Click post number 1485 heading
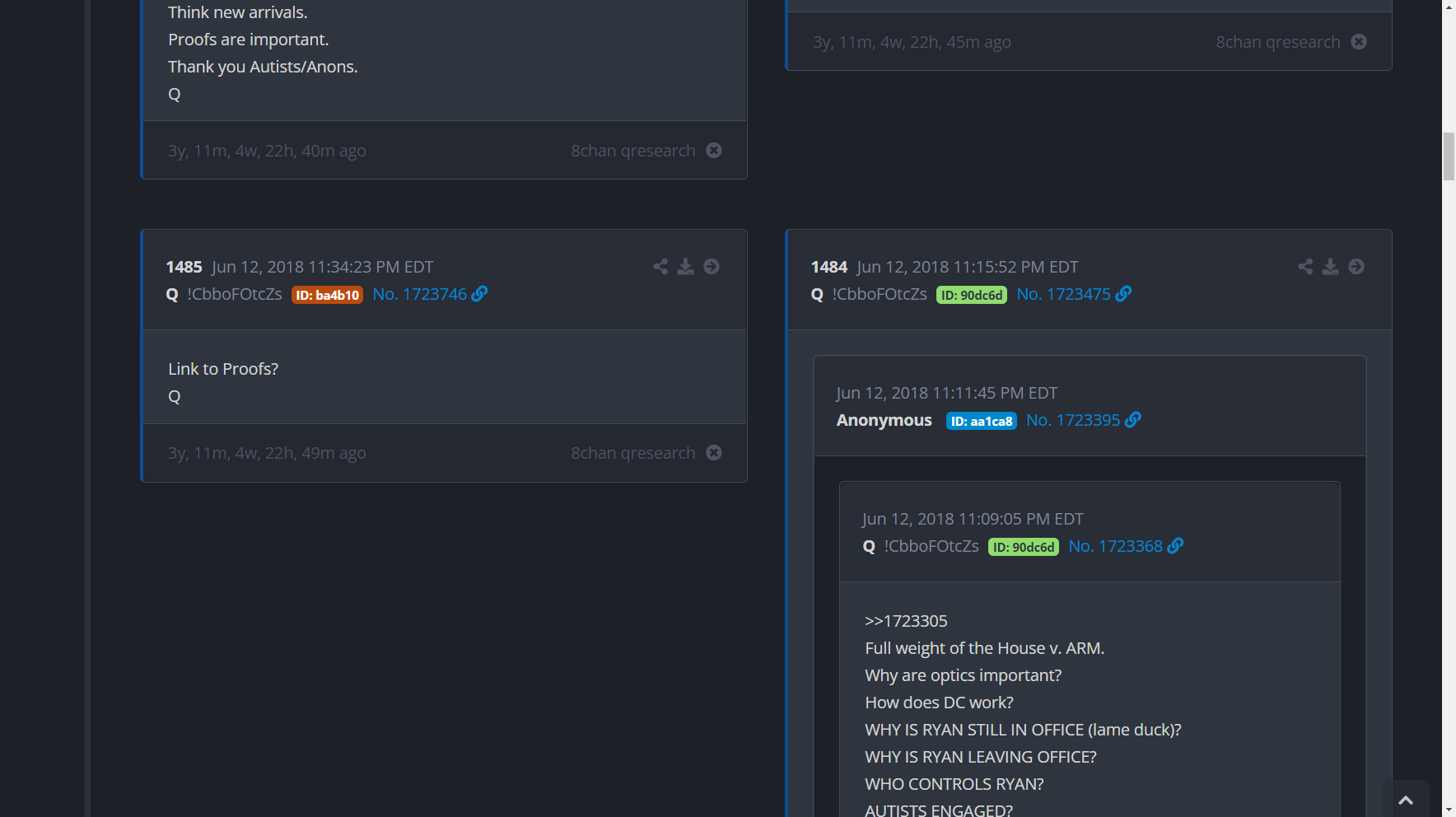Screen dimensions: 1456x817 pyautogui.click(x=184, y=267)
